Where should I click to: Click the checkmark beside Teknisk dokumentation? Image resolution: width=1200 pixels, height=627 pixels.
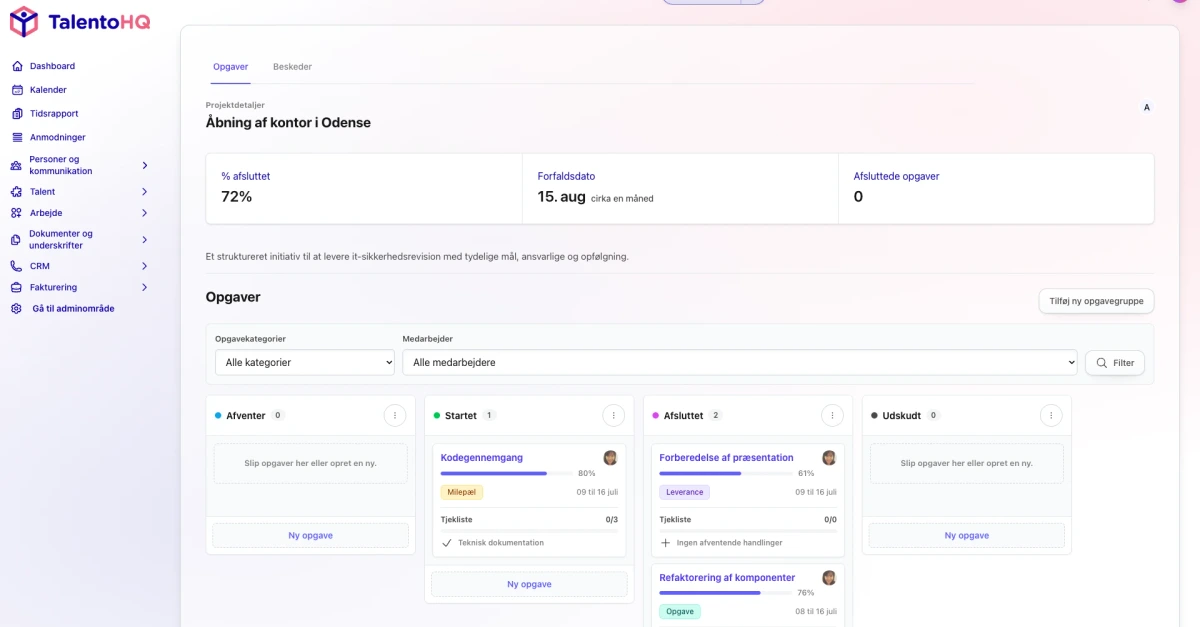pos(447,543)
